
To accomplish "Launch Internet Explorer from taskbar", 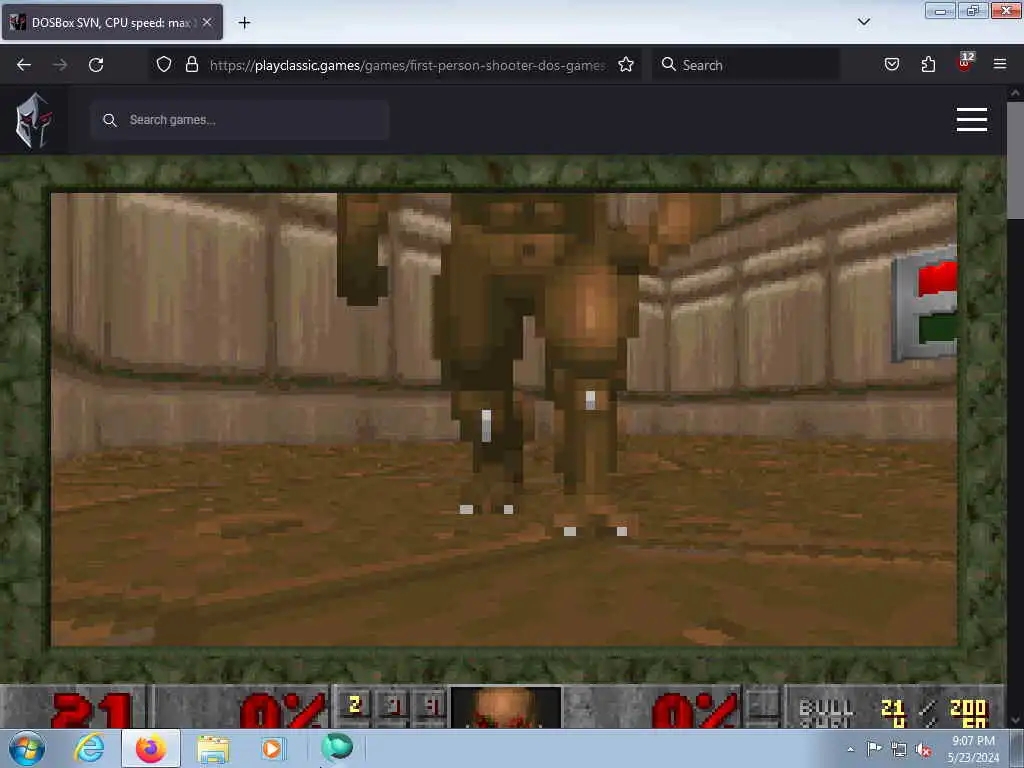I will 89,748.
